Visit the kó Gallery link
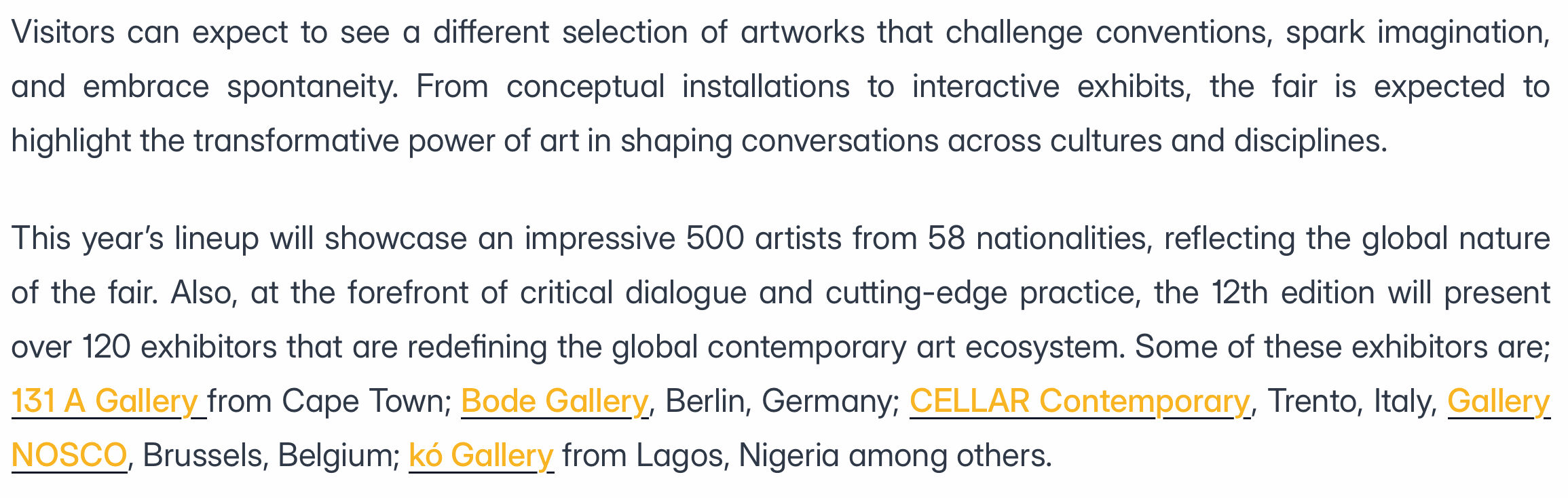 (x=481, y=455)
